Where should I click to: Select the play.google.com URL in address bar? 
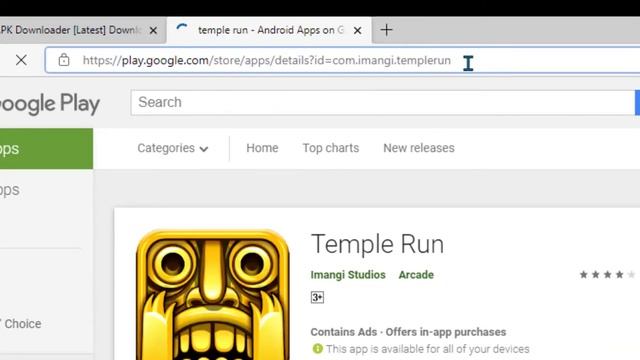[267, 60]
